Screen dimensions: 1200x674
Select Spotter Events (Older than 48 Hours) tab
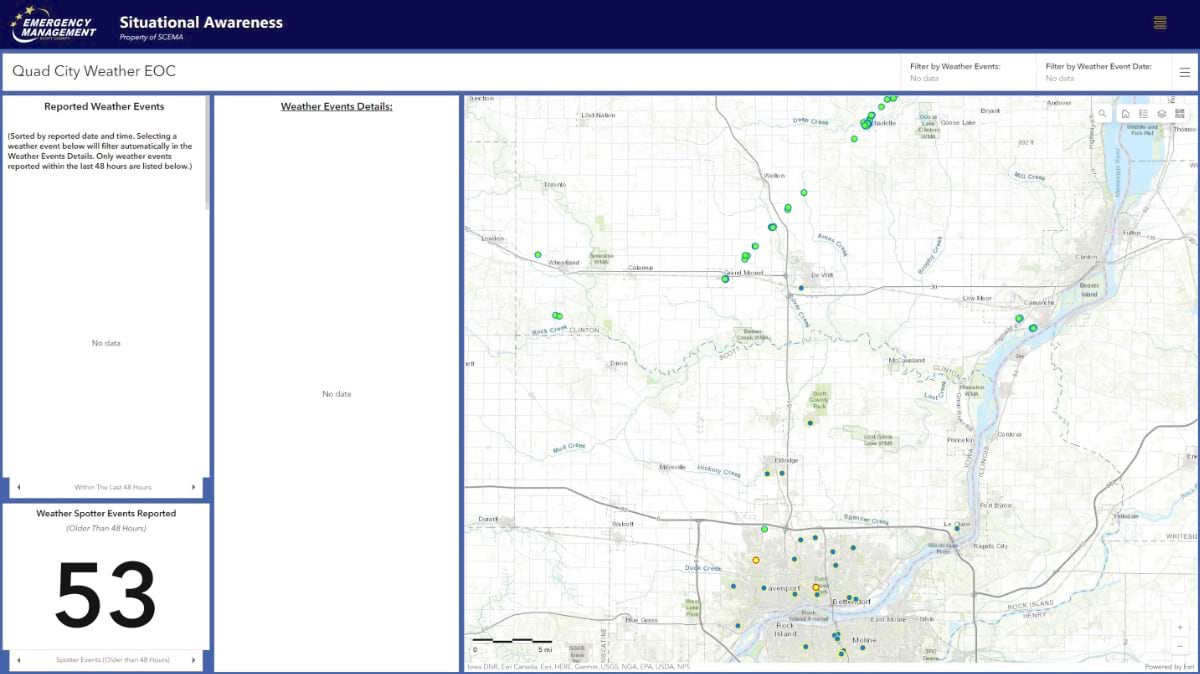[x=113, y=660]
